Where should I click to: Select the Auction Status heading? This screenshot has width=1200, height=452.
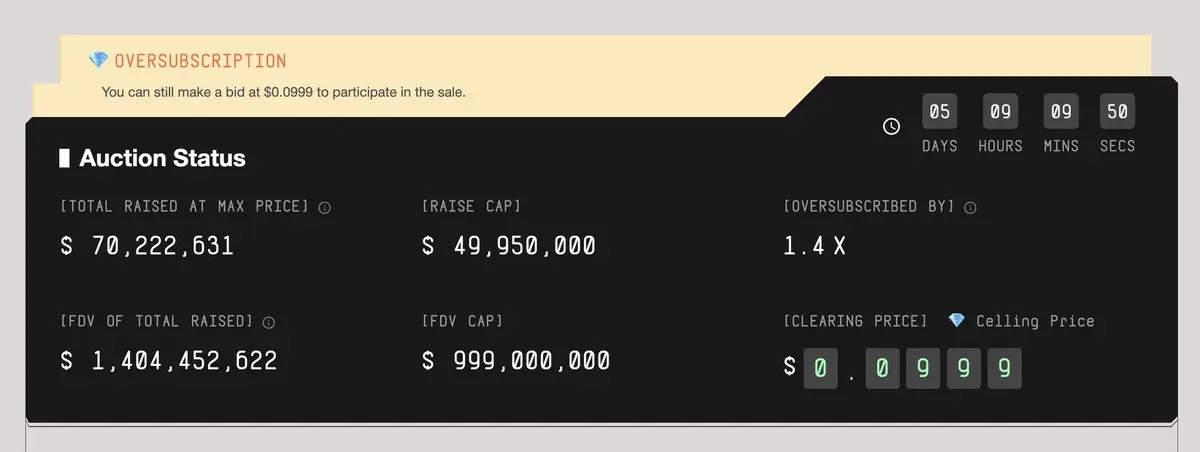(162, 158)
